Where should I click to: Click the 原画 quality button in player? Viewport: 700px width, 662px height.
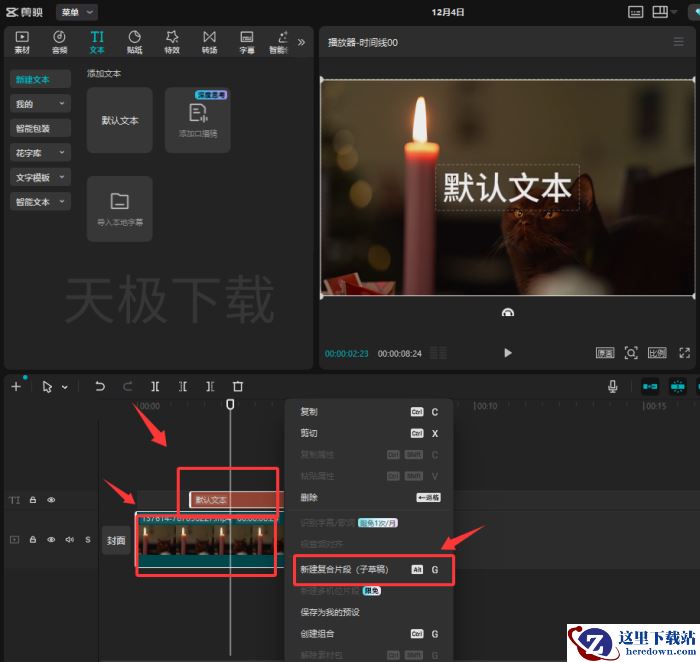pos(605,353)
